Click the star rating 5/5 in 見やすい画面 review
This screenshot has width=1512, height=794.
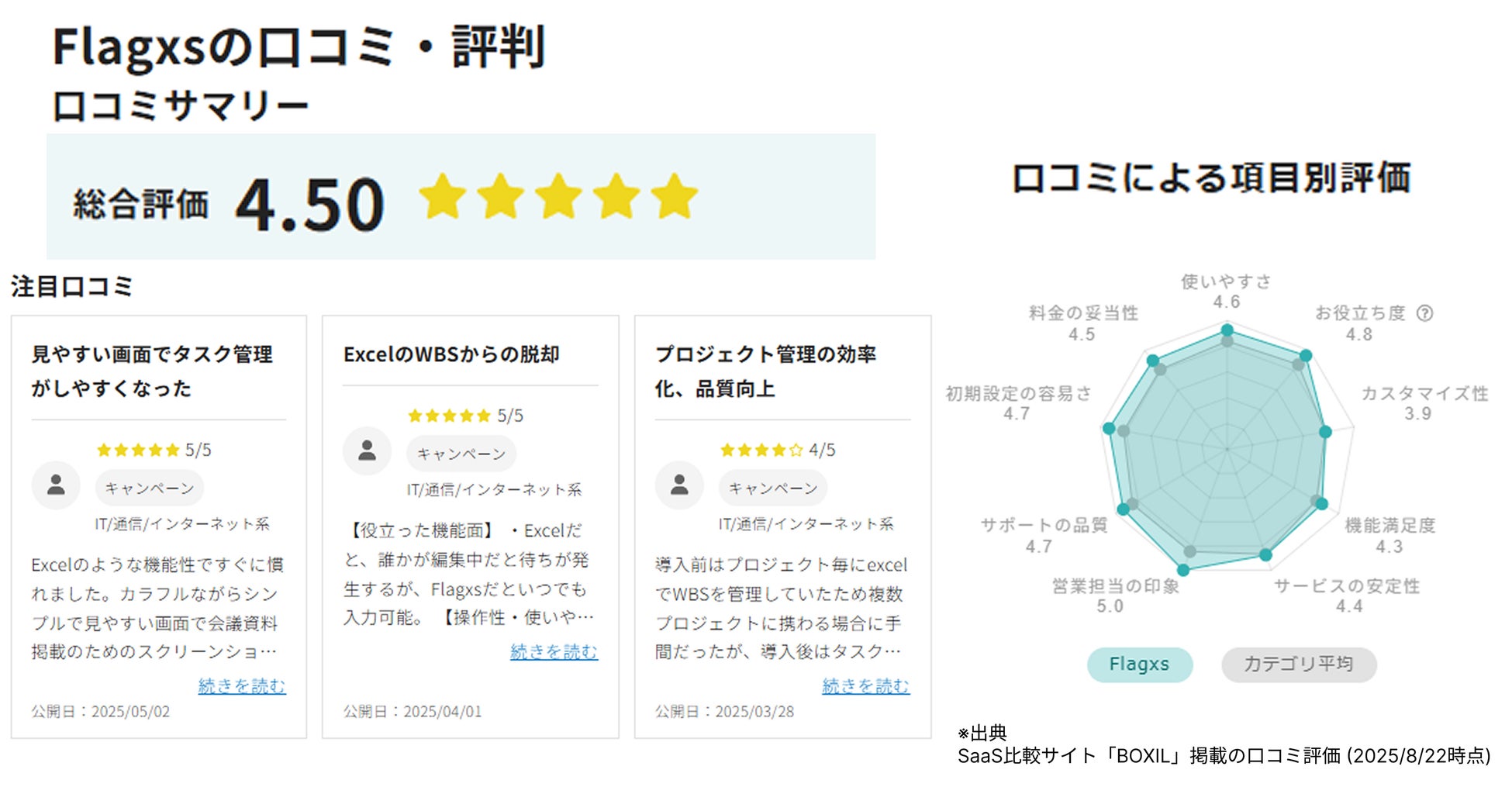click(154, 450)
